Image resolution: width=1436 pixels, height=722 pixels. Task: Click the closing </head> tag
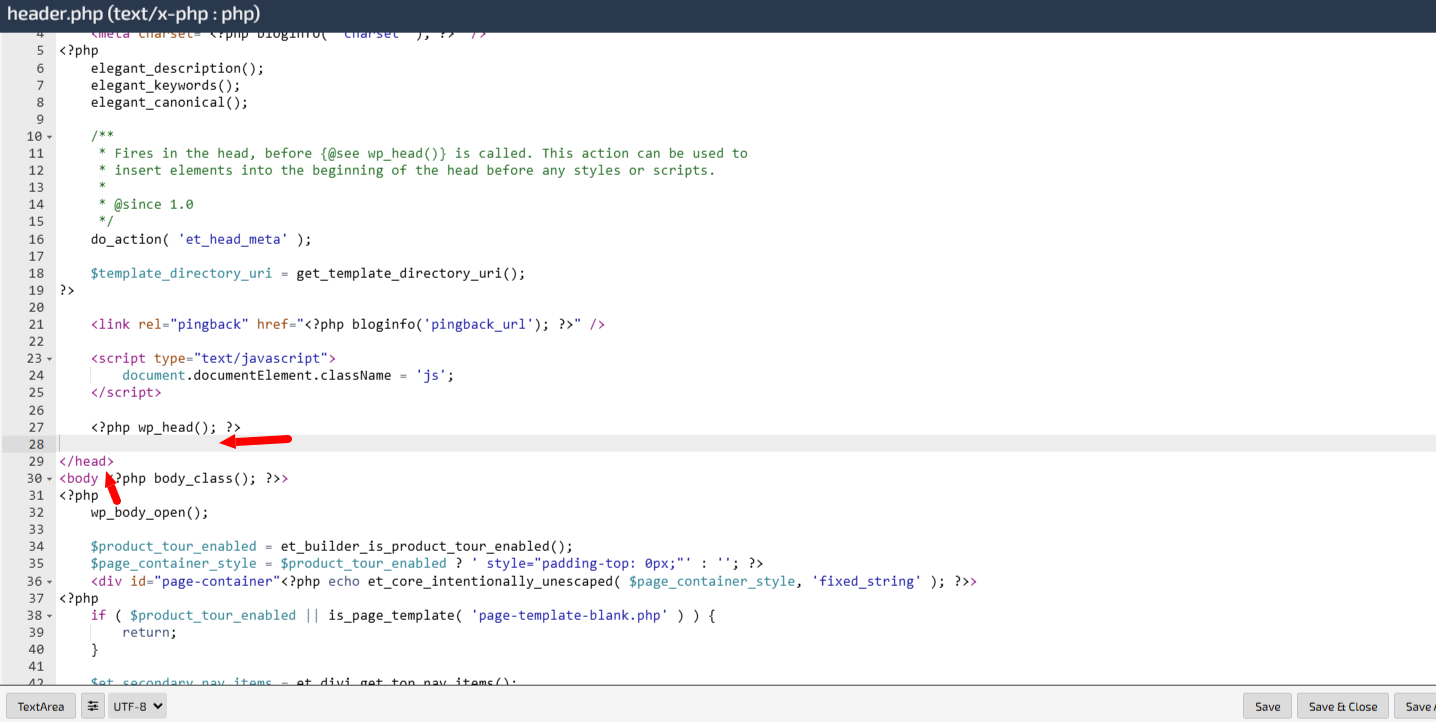tap(86, 461)
